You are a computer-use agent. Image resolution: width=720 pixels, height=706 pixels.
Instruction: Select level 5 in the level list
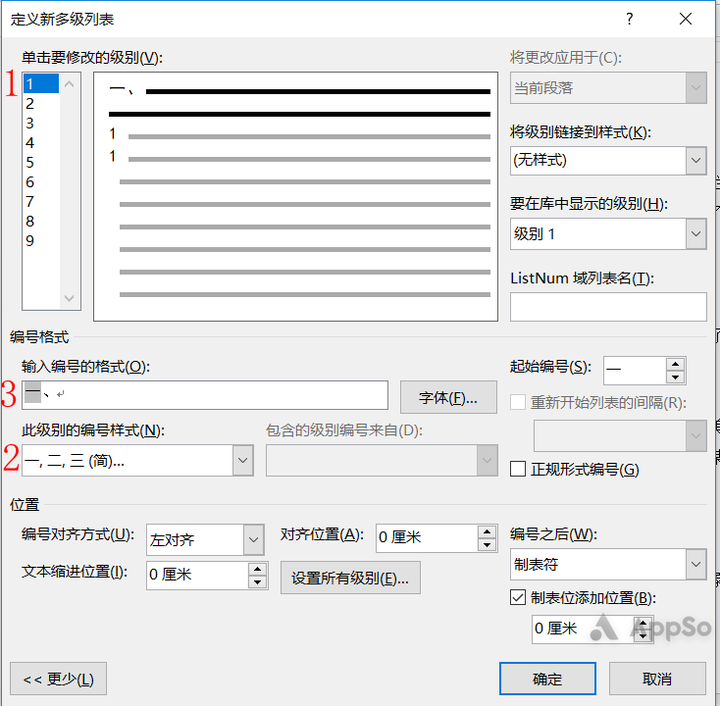coord(41,162)
